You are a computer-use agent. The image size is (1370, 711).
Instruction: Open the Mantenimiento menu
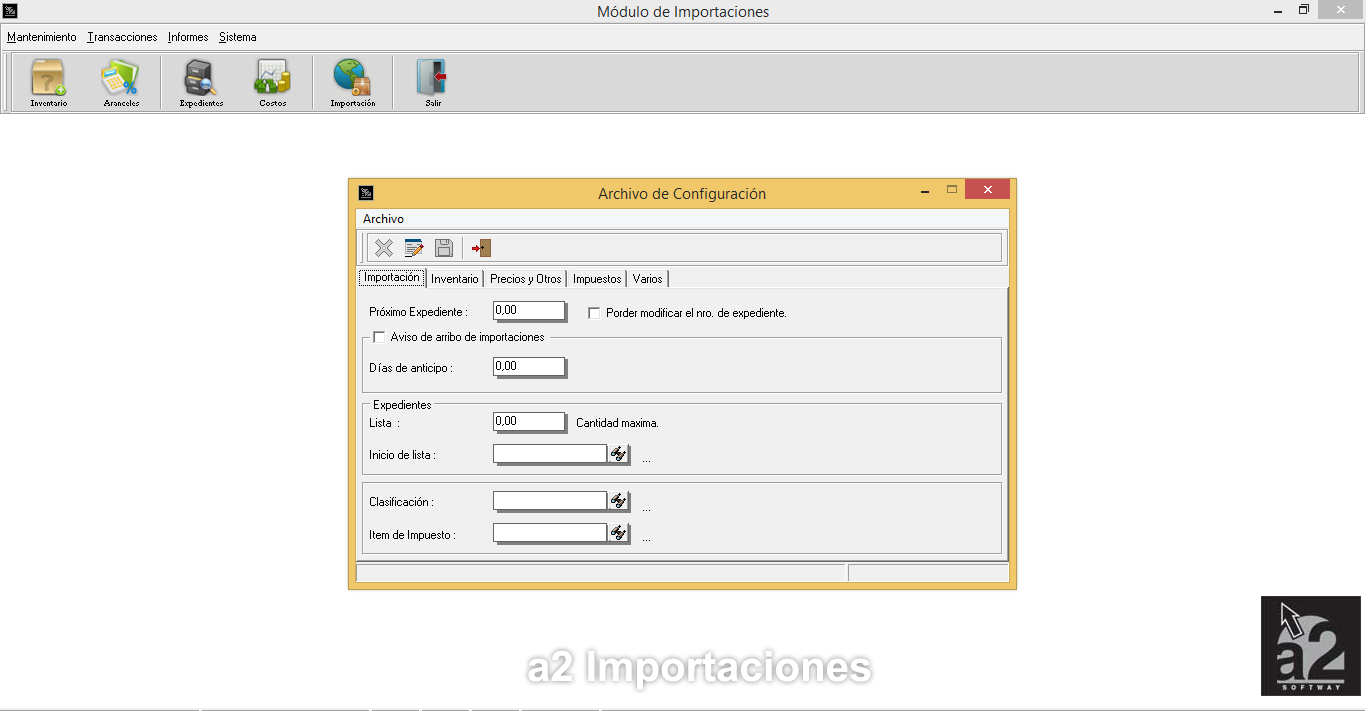coord(41,37)
